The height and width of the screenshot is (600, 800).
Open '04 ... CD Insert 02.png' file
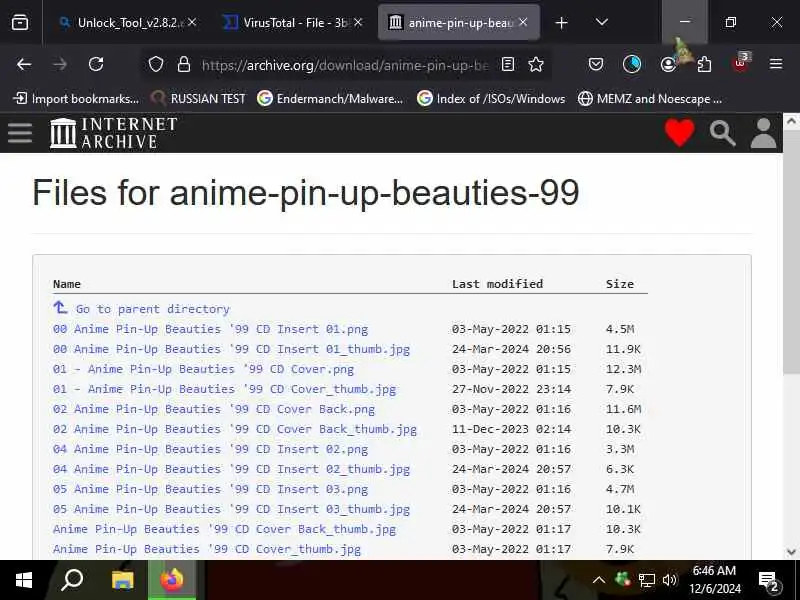coord(210,449)
